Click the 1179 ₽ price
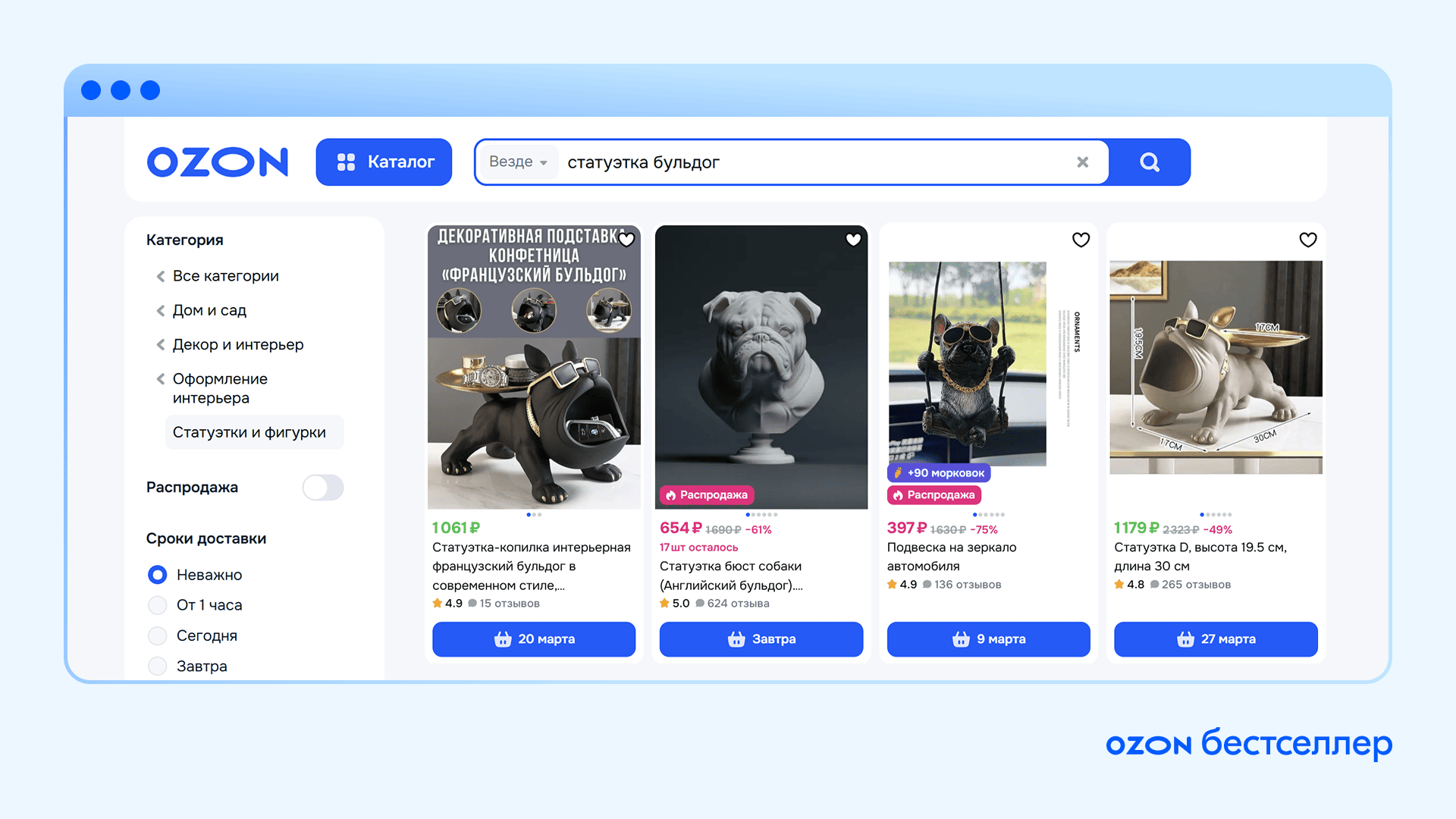This screenshot has height=819, width=1456. [1136, 528]
